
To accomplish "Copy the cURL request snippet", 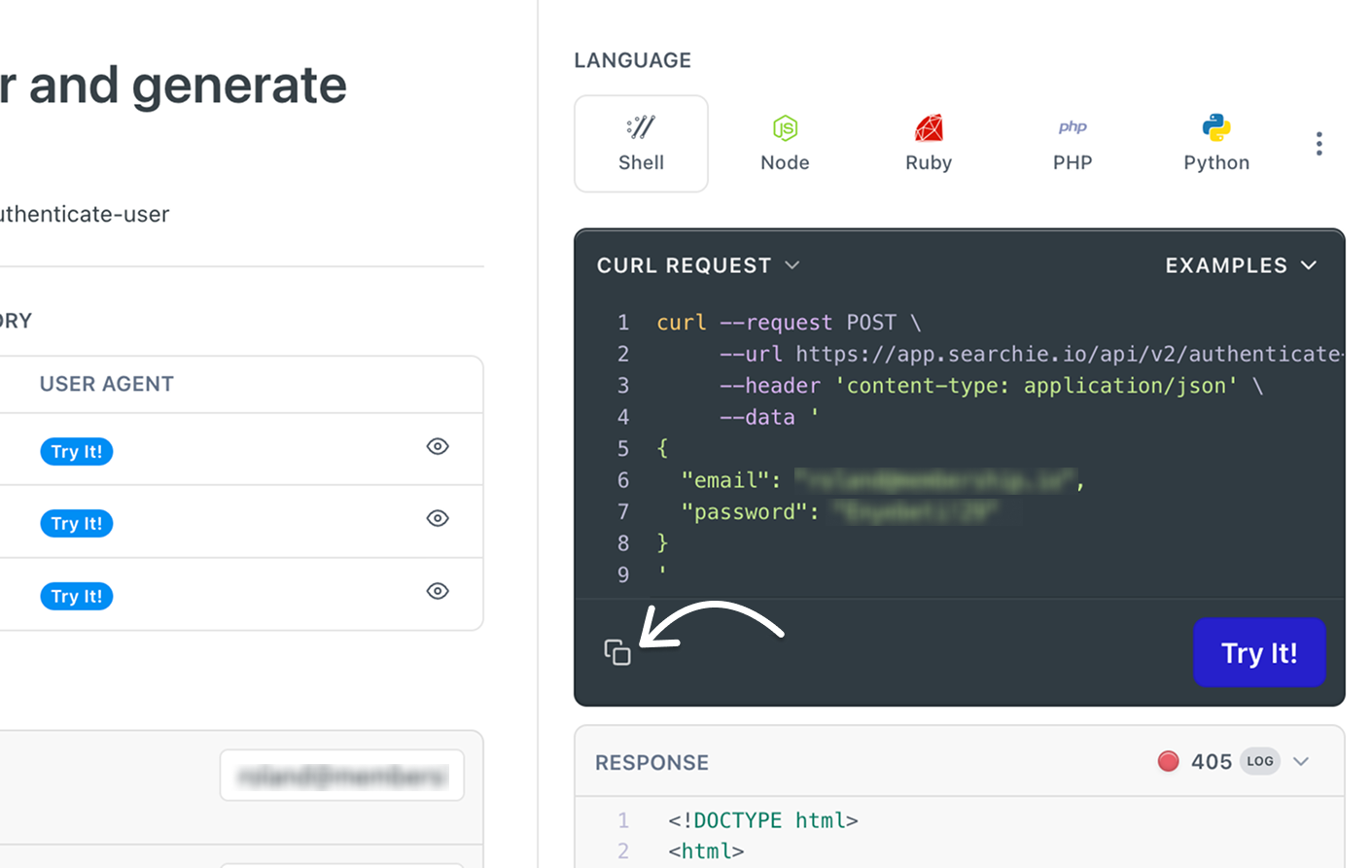I will (x=616, y=652).
